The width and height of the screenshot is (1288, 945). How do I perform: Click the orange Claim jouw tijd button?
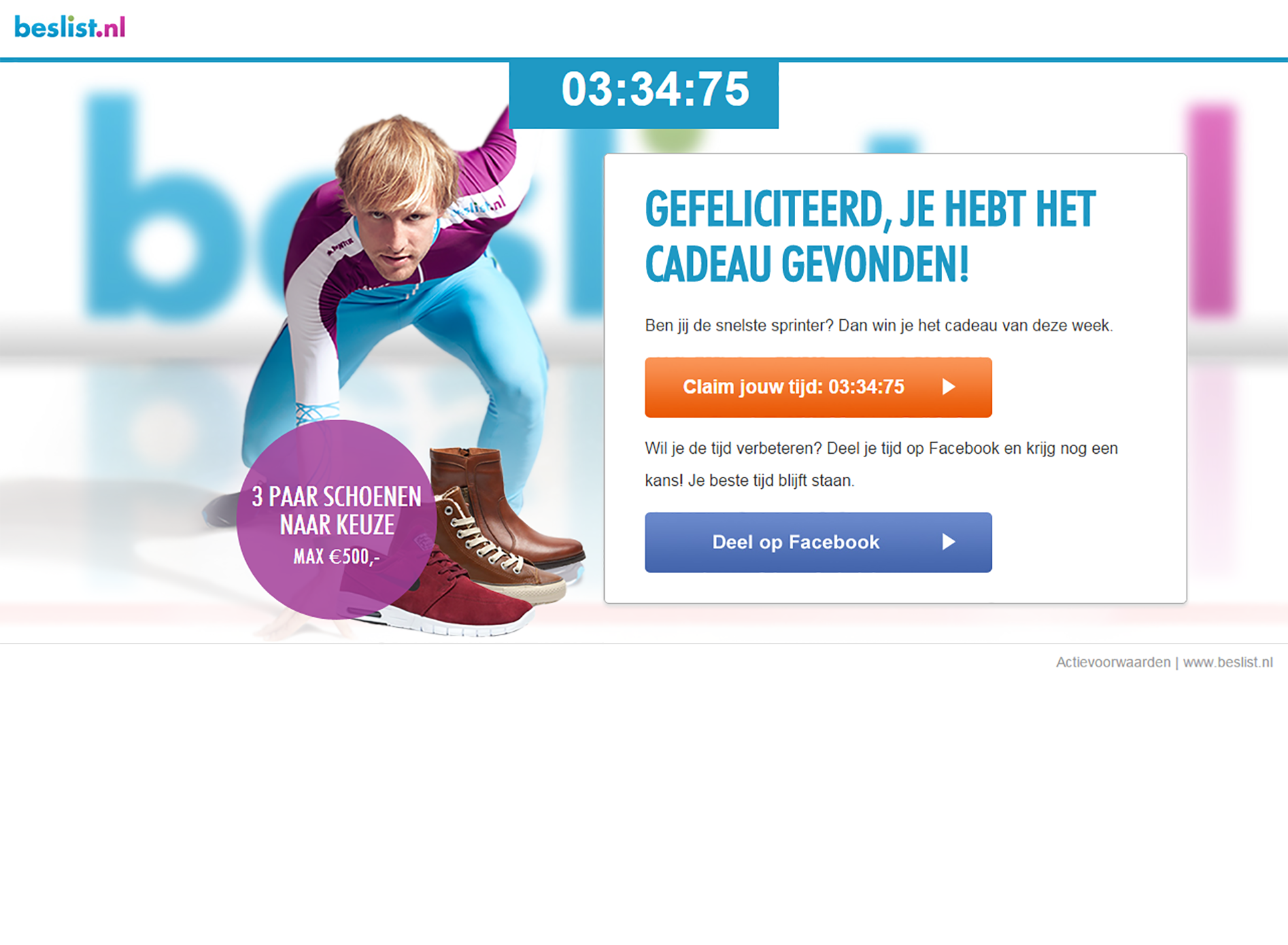tap(818, 387)
